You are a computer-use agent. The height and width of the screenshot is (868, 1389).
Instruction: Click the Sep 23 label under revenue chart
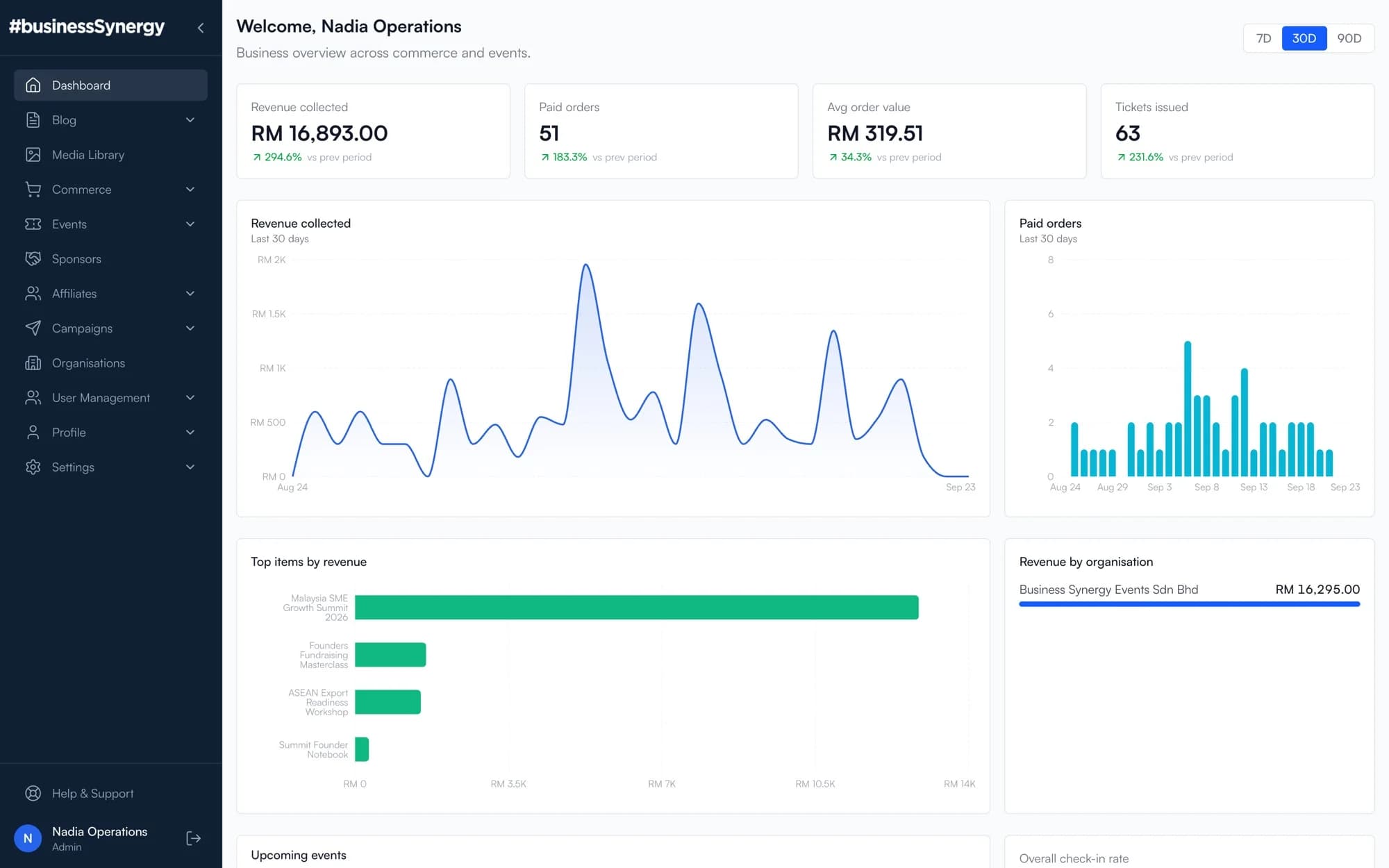[x=960, y=487]
